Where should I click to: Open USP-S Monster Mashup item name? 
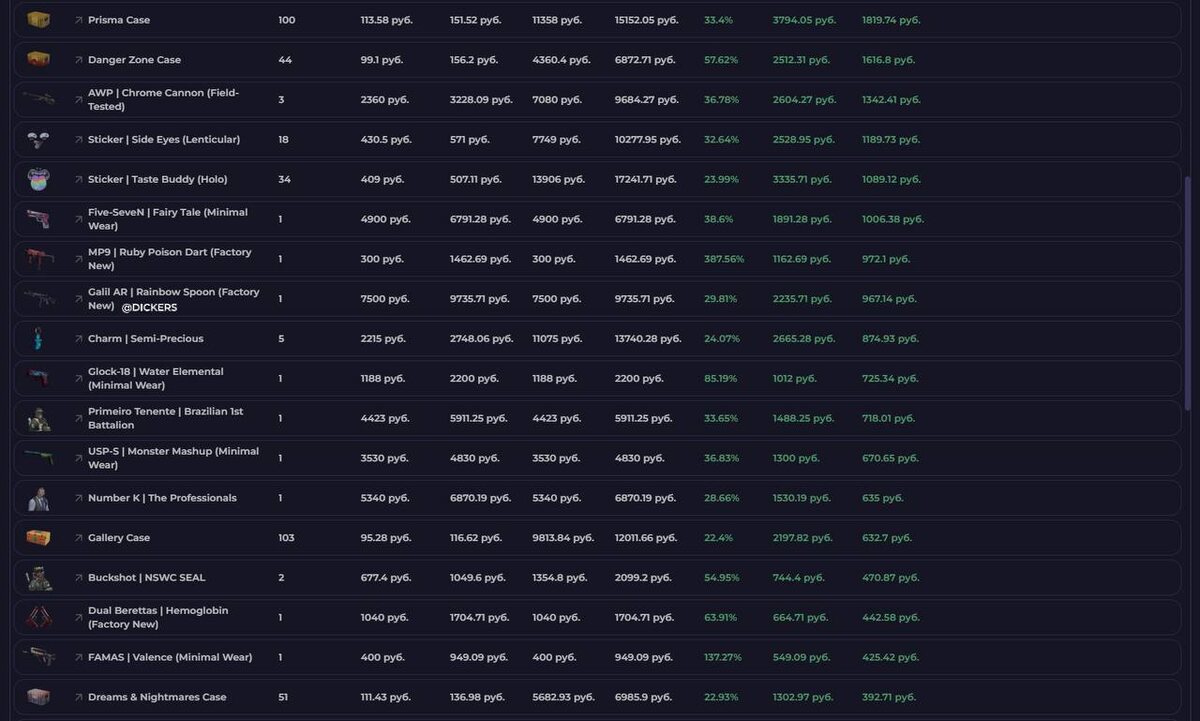173,458
